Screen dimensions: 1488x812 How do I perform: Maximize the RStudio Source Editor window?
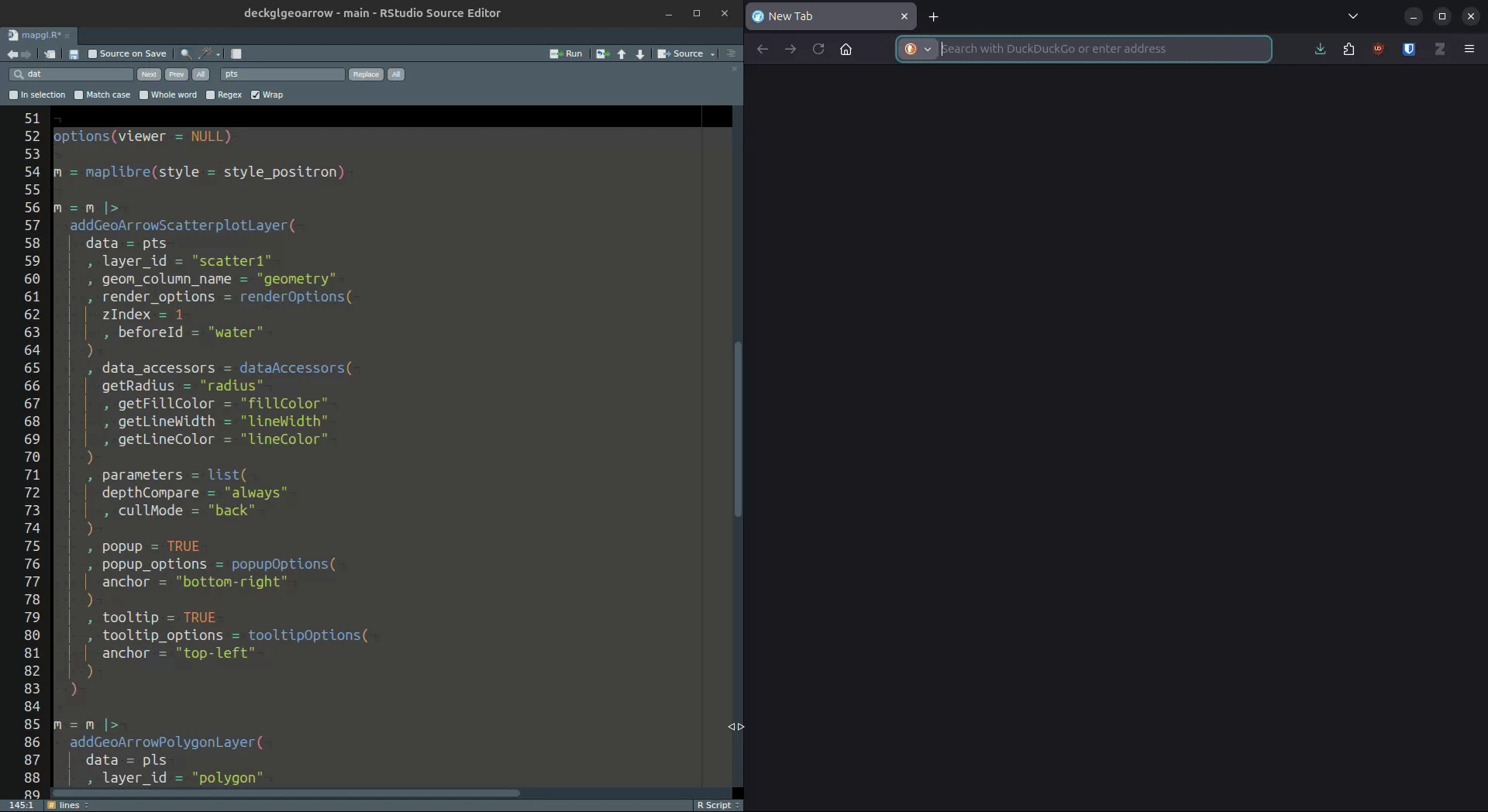pyautogui.click(x=696, y=13)
